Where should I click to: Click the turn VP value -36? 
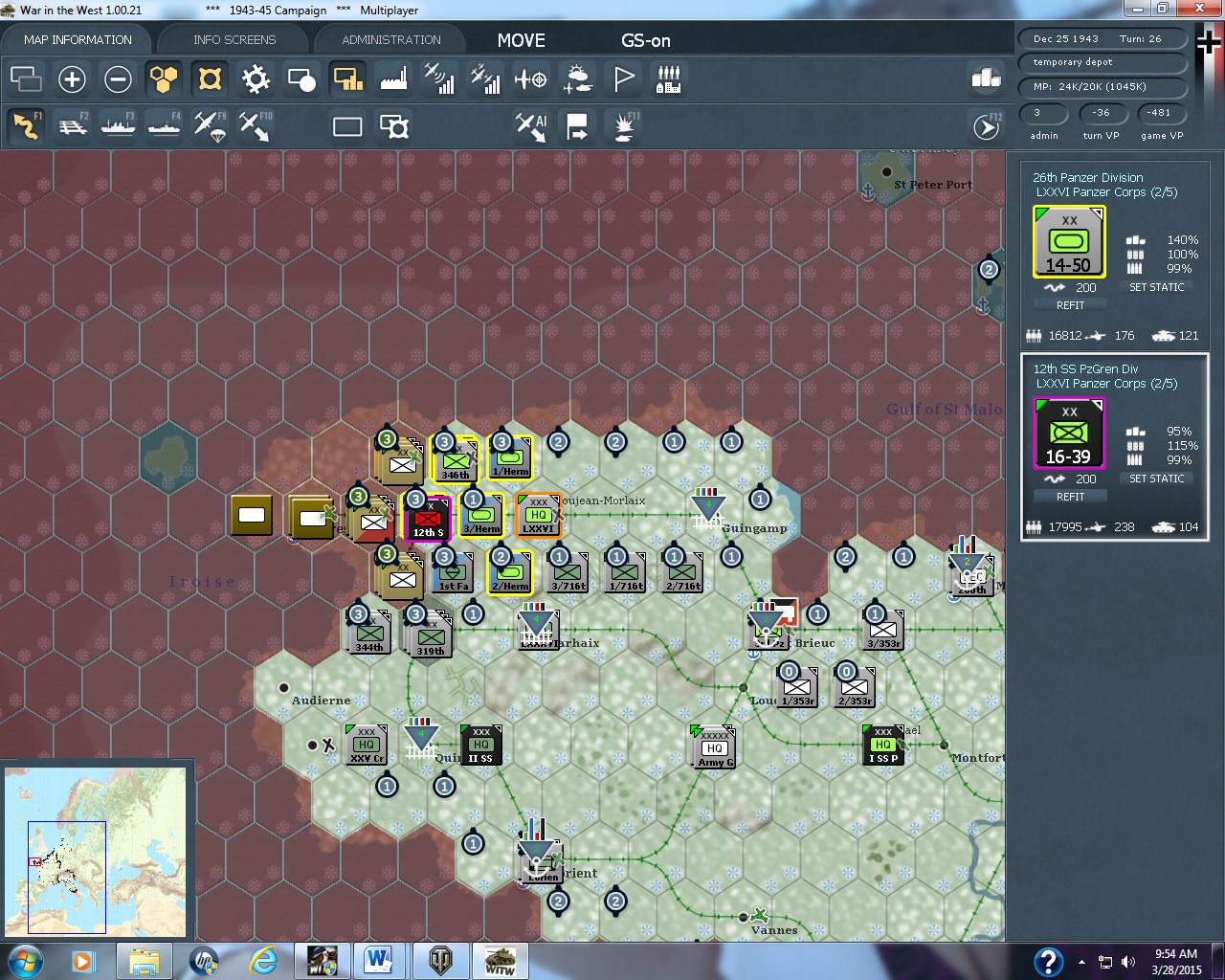point(1101,113)
